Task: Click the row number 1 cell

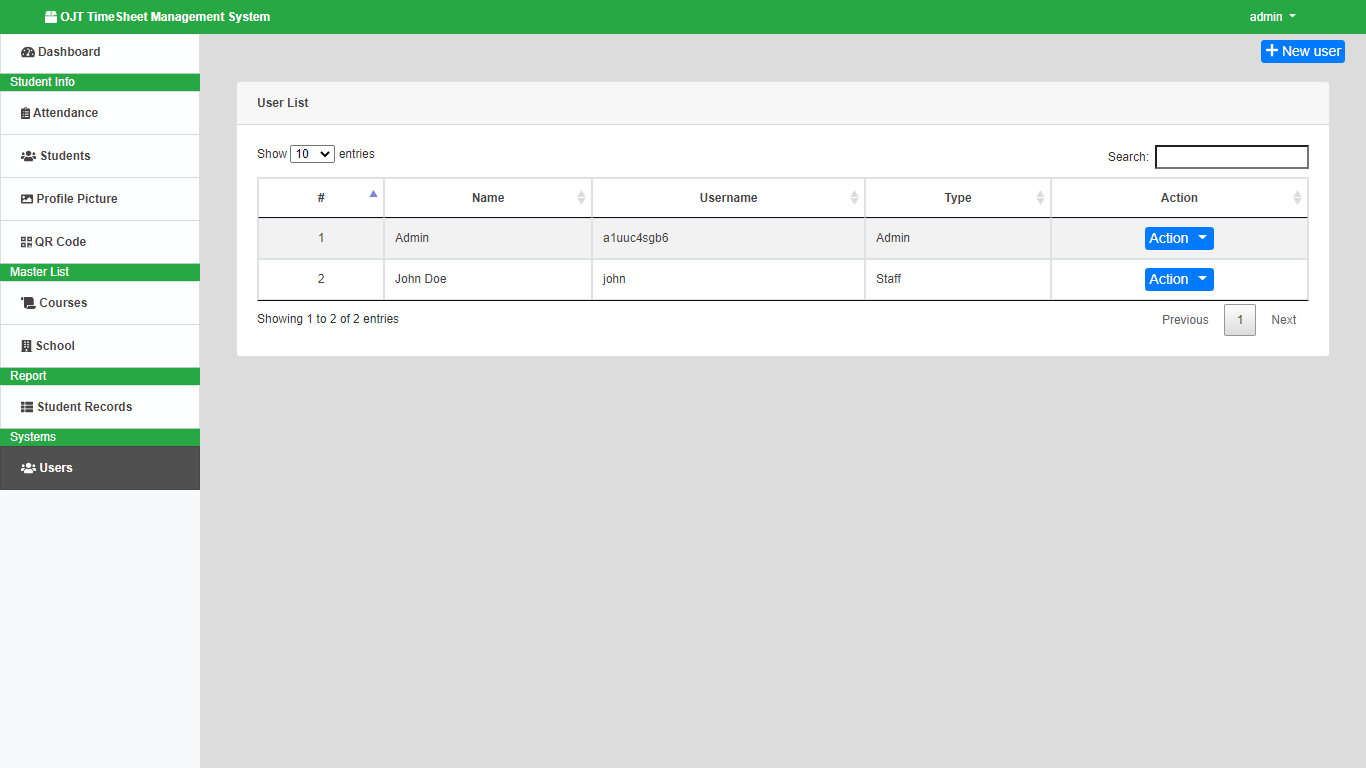Action: tap(321, 238)
